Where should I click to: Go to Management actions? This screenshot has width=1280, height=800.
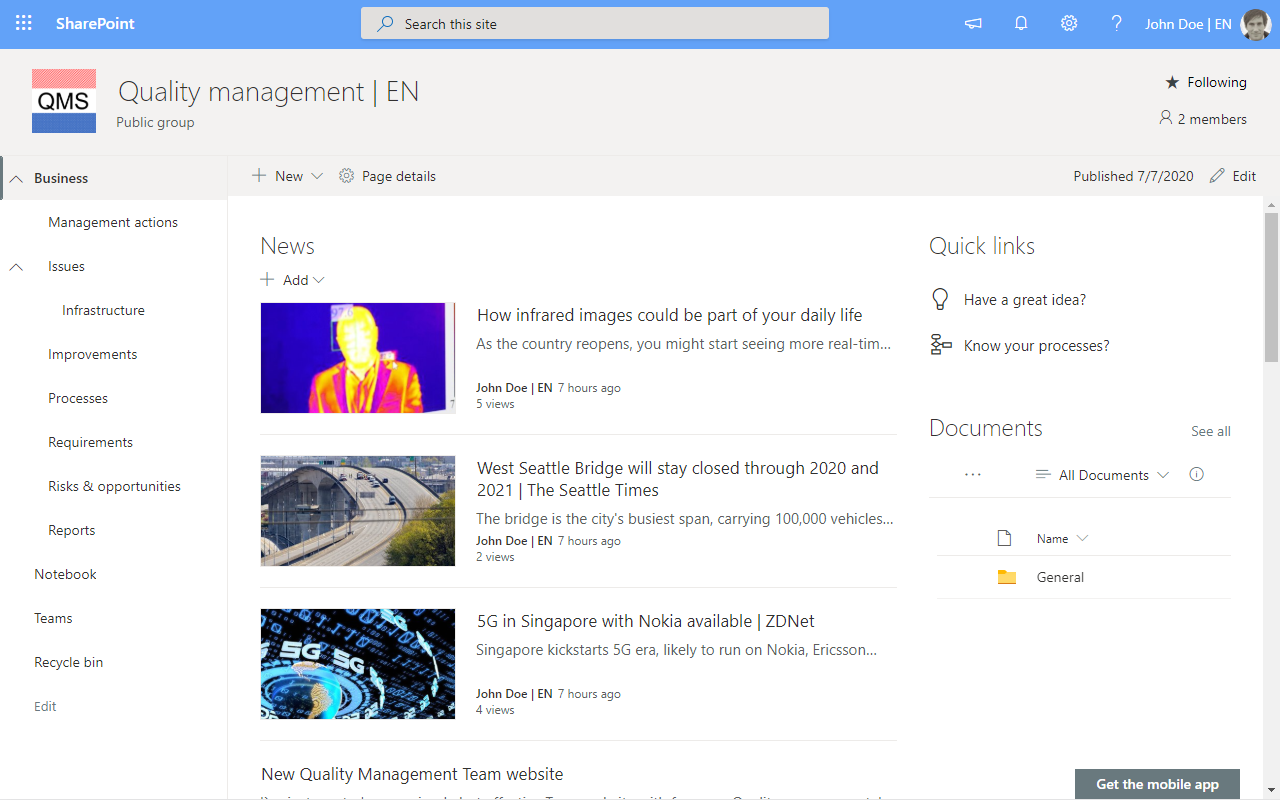click(113, 222)
